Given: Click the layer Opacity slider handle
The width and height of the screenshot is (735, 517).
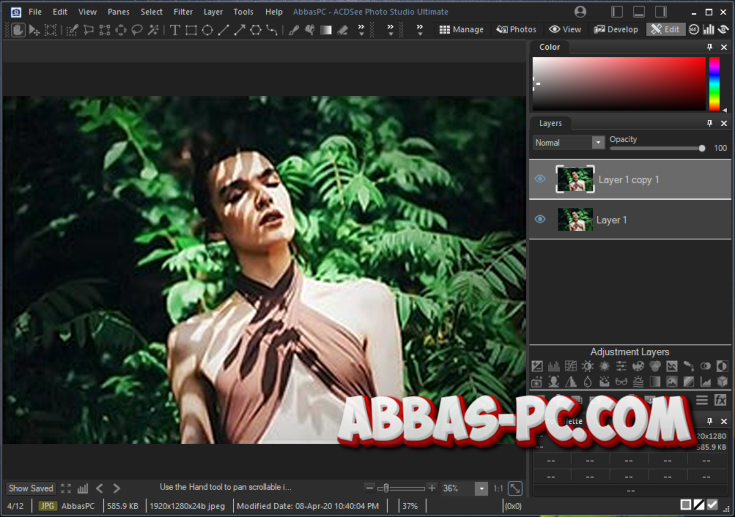Looking at the screenshot, I should coord(702,148).
